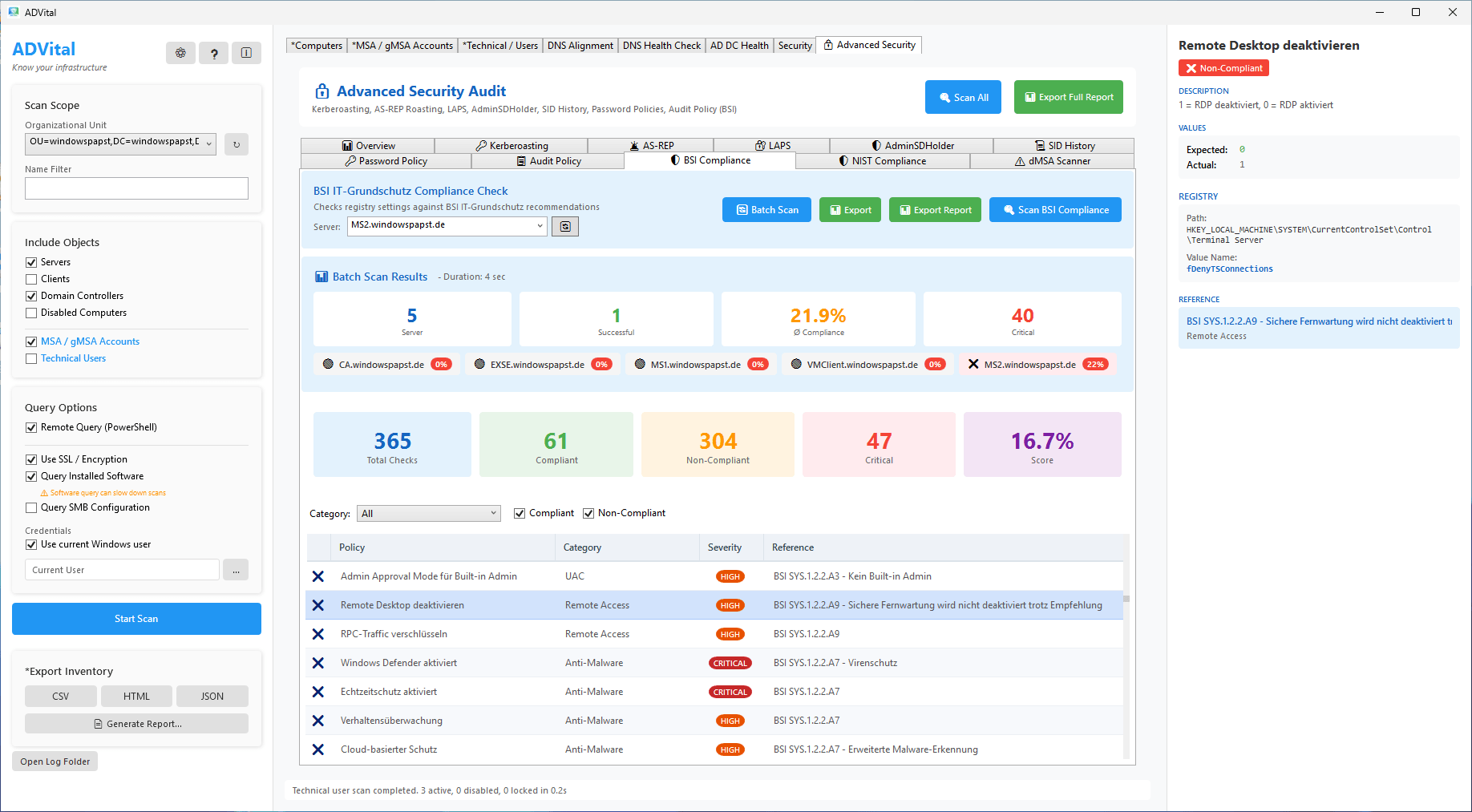This screenshot has height=812, width=1472.
Task: Click the X status icon on Windows Defender aktiviert row
Action: (318, 663)
